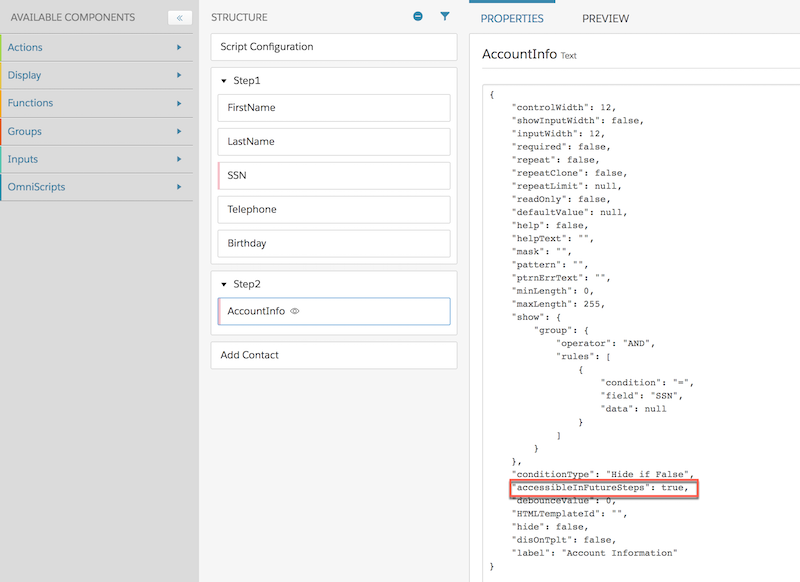
Task: Open the Structure filter funnel icon
Action: [x=445, y=16]
